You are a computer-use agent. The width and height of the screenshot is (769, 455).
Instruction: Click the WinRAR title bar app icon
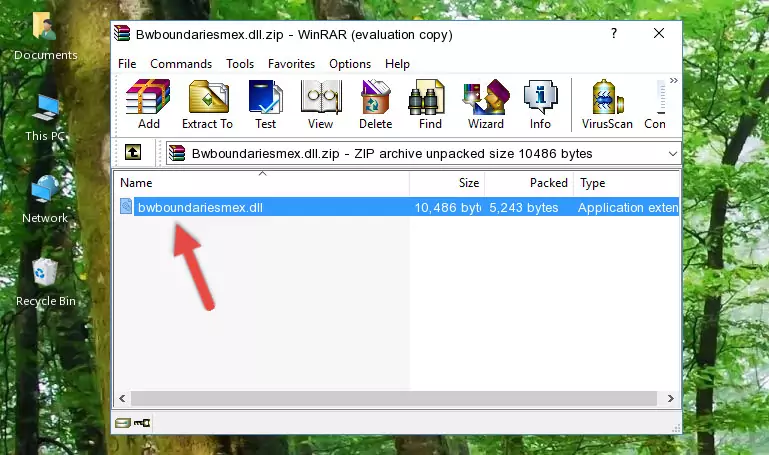click(x=122, y=34)
